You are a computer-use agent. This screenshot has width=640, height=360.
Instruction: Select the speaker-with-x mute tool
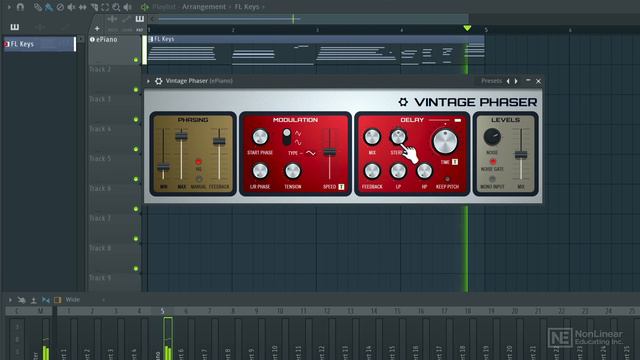(71, 7)
